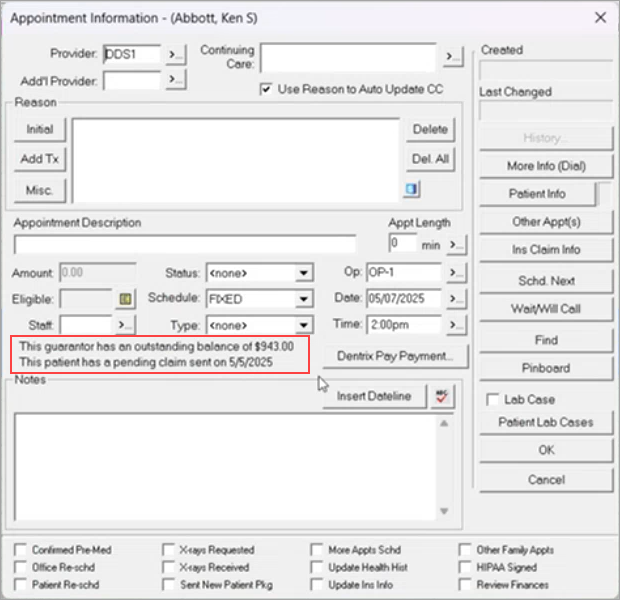Open Ins Claim Info

click(546, 250)
